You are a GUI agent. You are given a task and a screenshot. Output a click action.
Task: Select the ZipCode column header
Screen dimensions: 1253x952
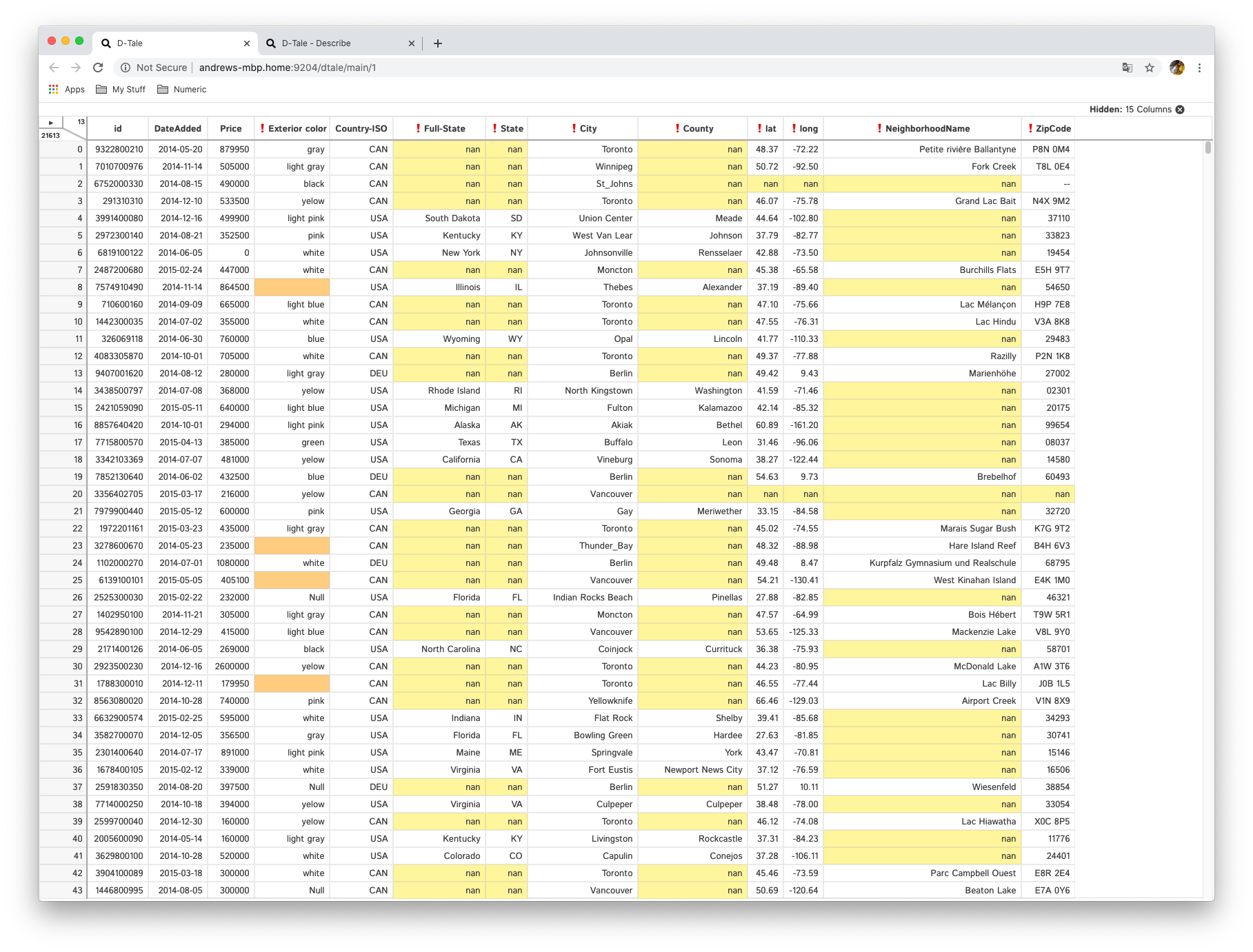coord(1049,129)
